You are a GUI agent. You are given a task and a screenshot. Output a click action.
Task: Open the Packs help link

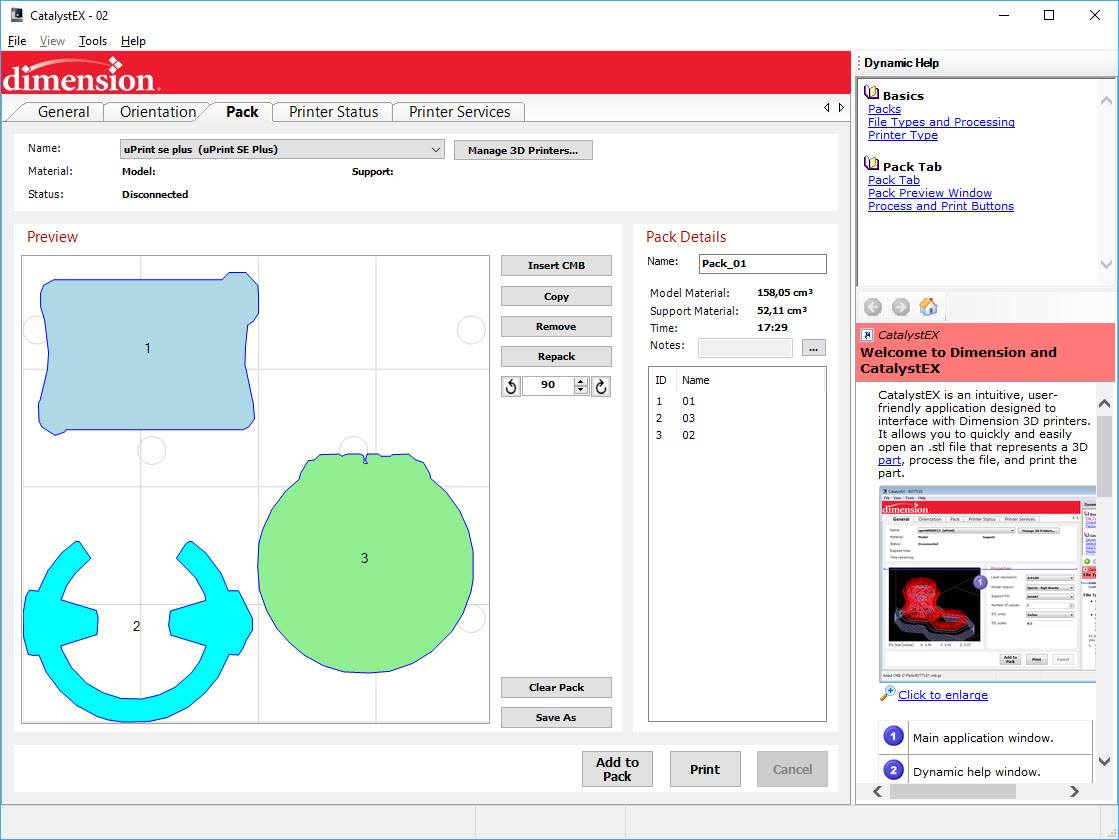point(884,109)
